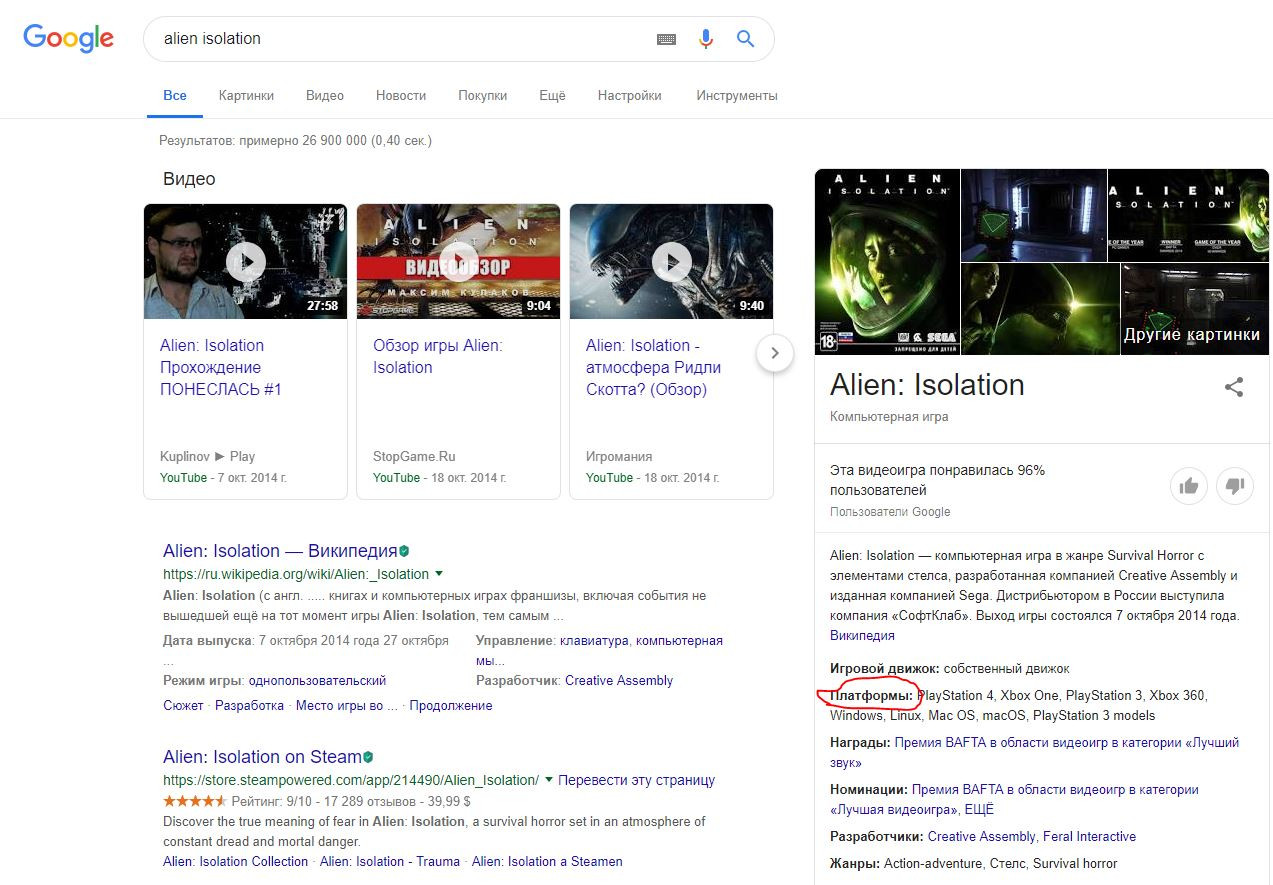The height and width of the screenshot is (885, 1273).
Task: Like the game with the thumbs-up button
Action: (1188, 486)
